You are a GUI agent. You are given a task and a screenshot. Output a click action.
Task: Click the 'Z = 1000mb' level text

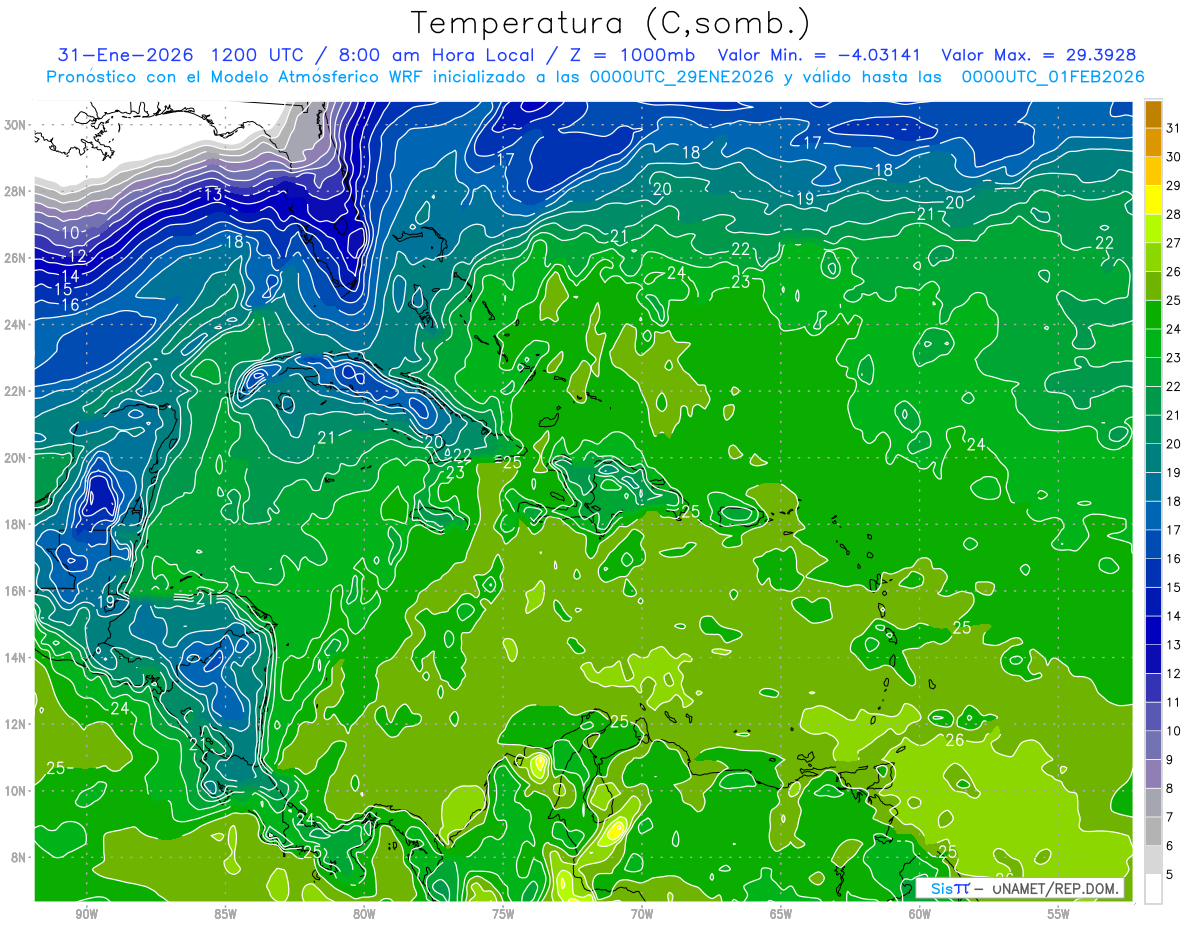tap(631, 55)
